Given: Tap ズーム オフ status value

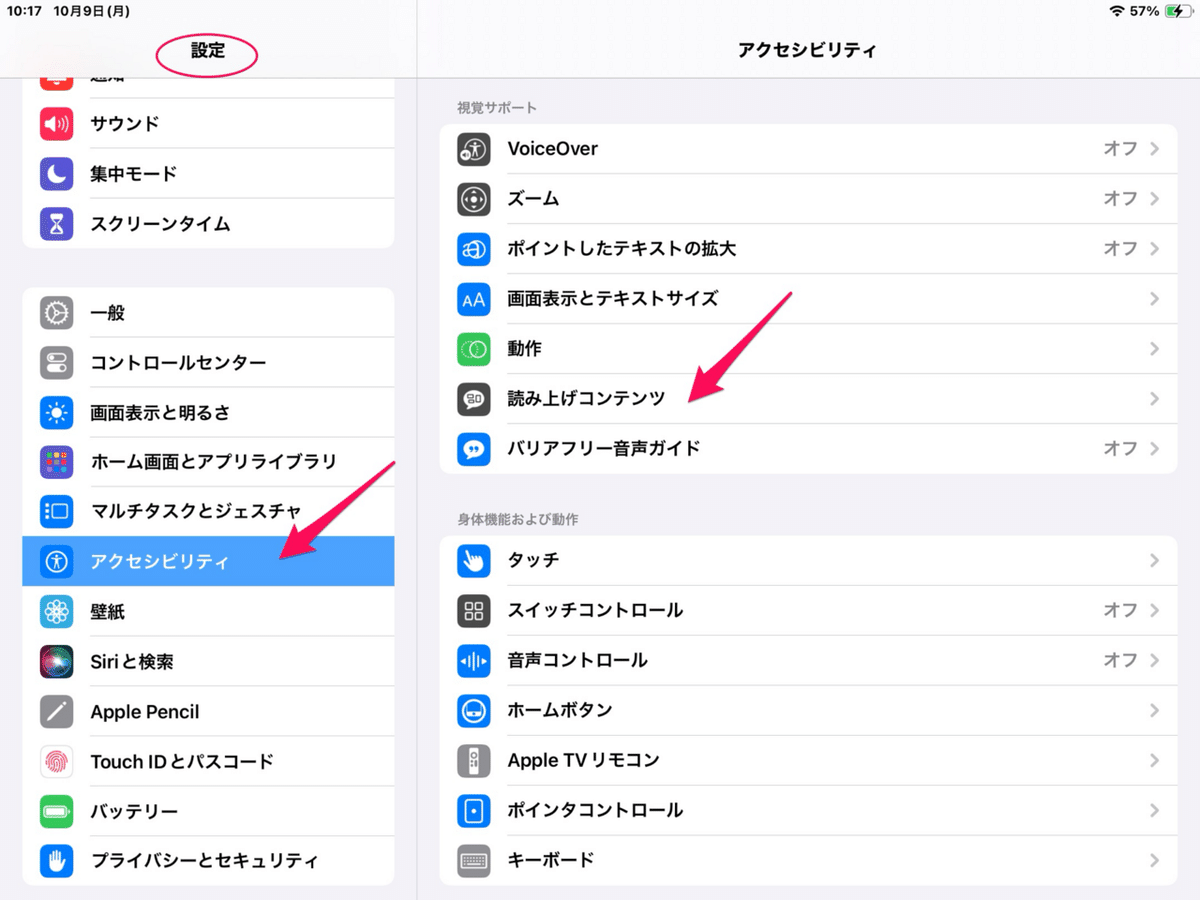Looking at the screenshot, I should 1120,199.
